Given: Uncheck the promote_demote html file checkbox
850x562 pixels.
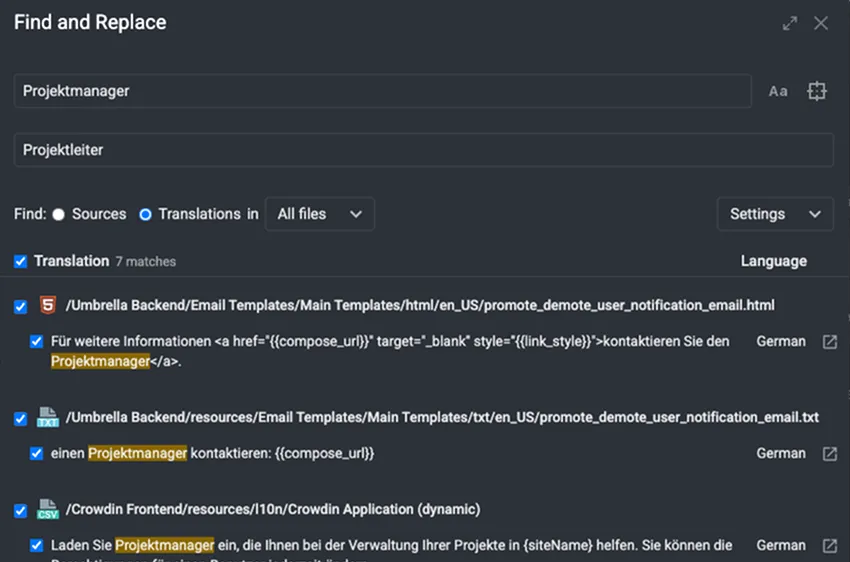Looking at the screenshot, I should click(x=21, y=306).
